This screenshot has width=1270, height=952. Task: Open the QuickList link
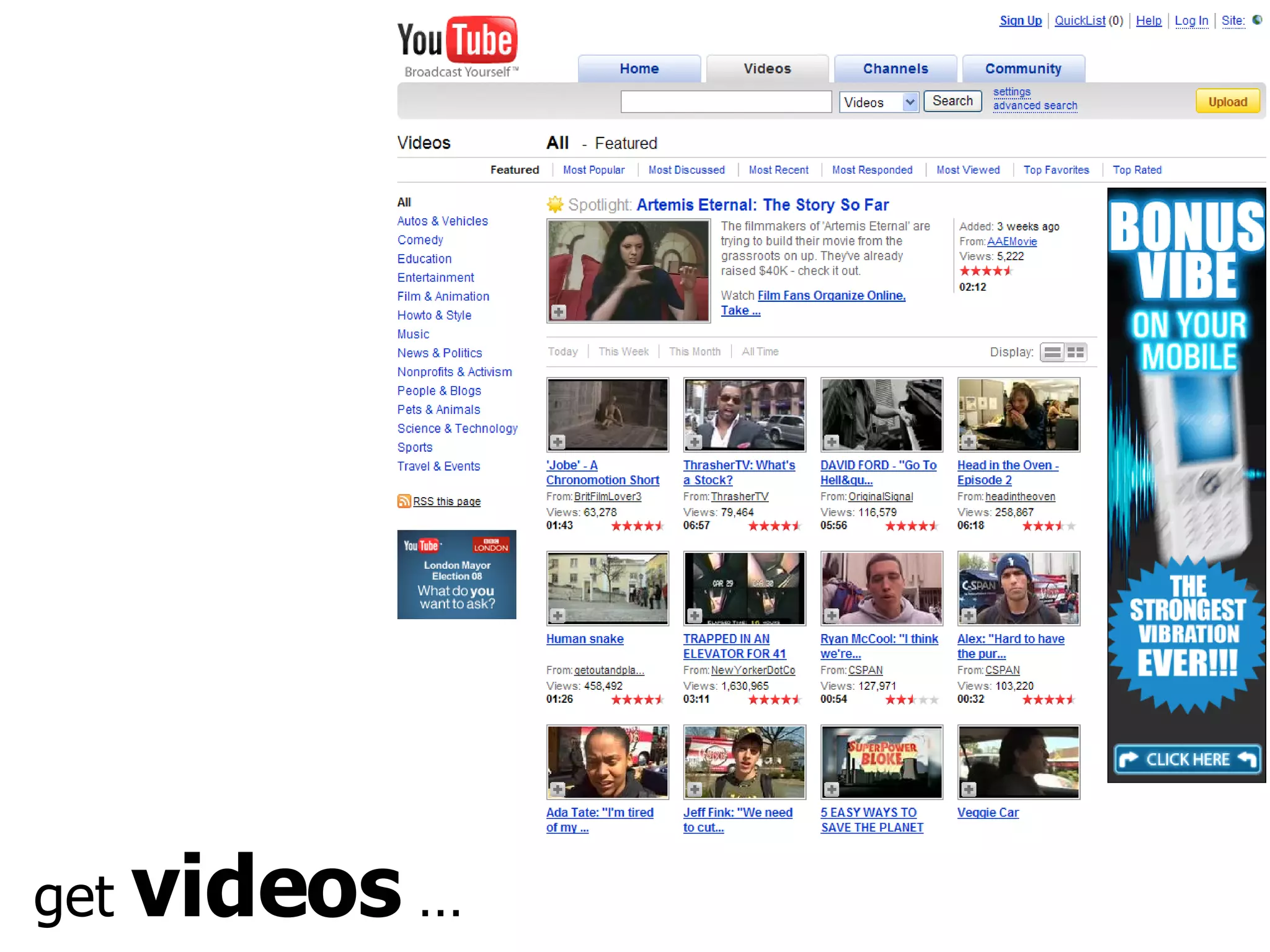(1080, 20)
